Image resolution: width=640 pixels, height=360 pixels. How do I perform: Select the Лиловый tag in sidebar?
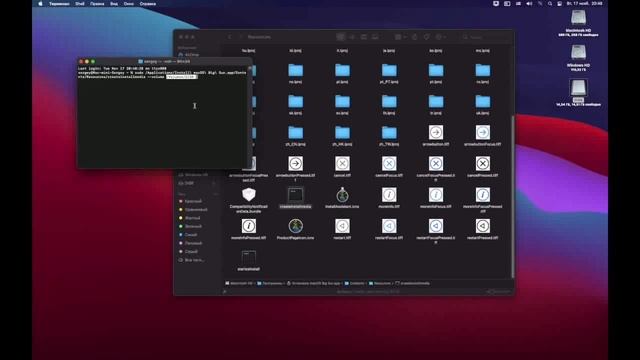point(190,243)
